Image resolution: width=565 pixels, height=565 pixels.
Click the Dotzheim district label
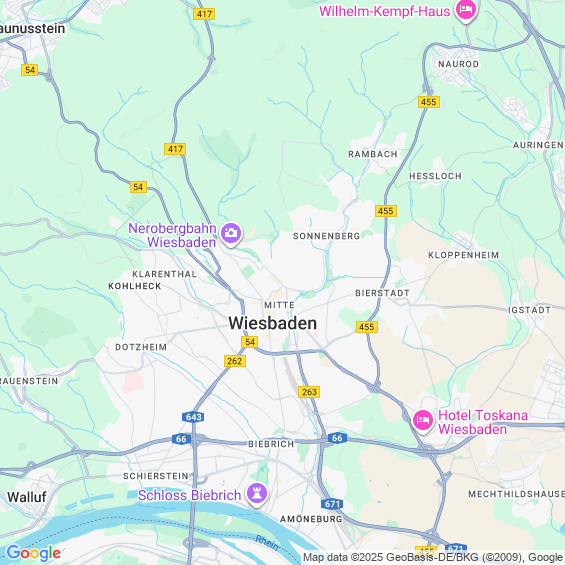[x=141, y=347]
